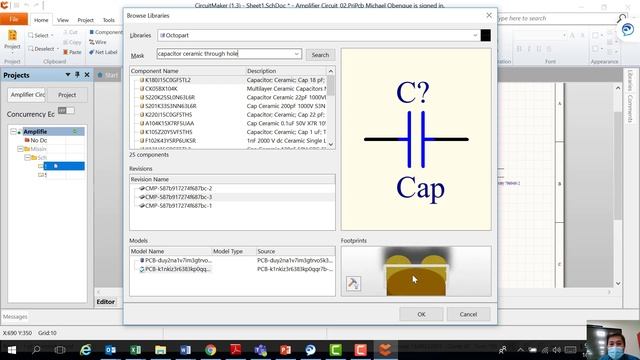Viewport: 640px width, 360px height.
Task: Click the capacitor schematic symbol preview
Action: 416,139
